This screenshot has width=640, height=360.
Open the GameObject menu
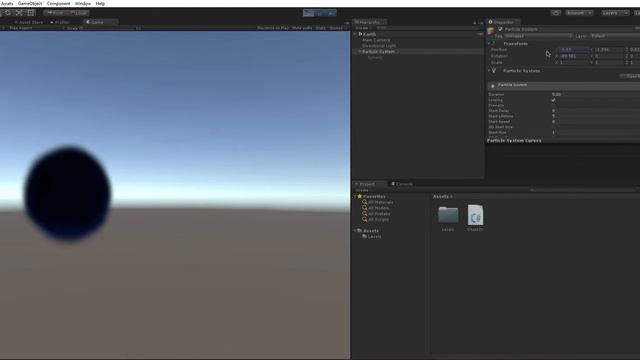(30, 3)
